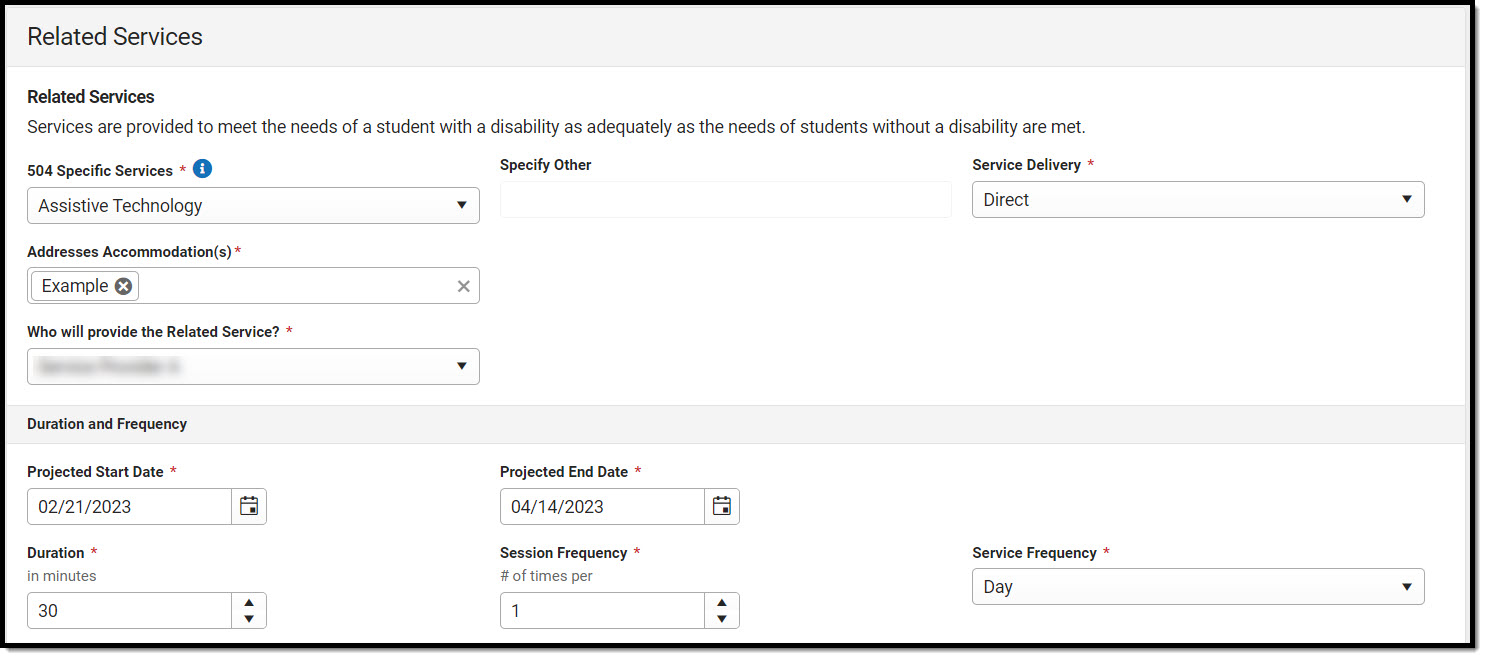Click into the Projected End Date field
The width and height of the screenshot is (1485, 658).
(x=602, y=507)
